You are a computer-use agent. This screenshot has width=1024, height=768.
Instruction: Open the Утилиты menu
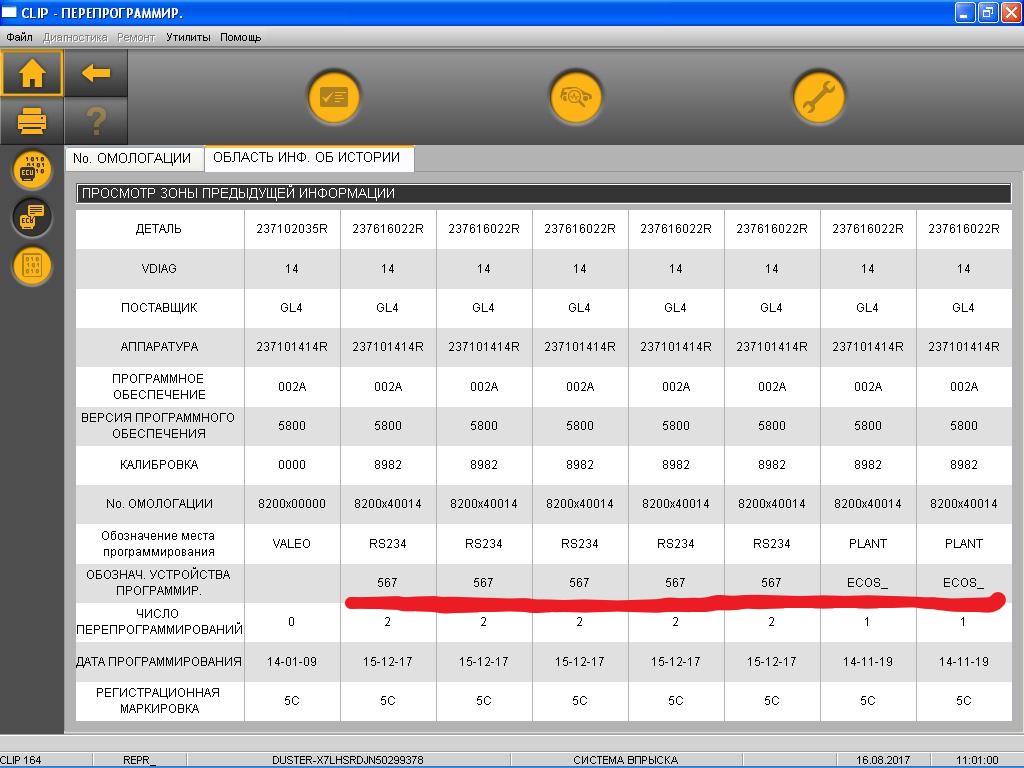point(188,37)
